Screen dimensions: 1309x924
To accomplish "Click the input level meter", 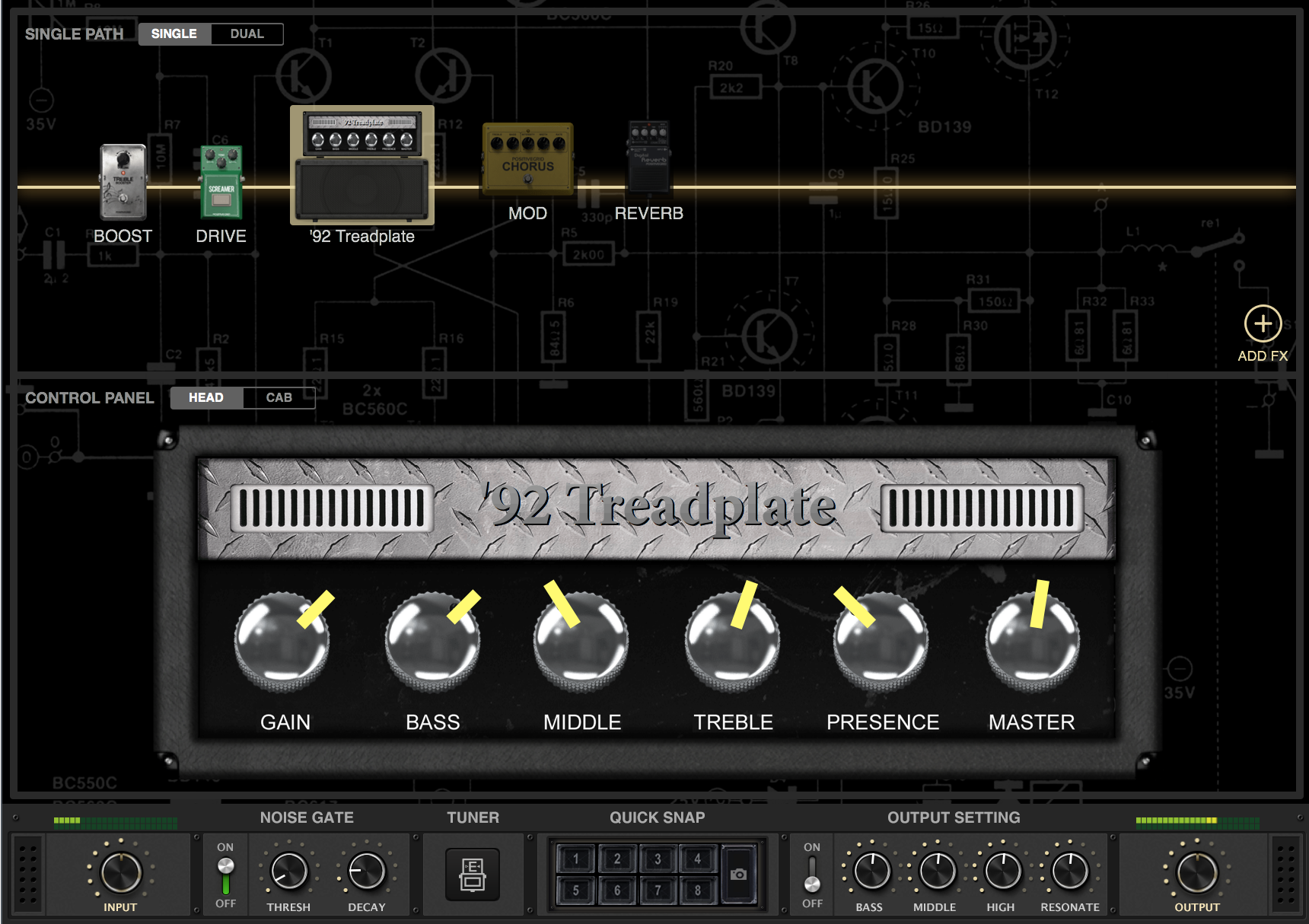I will click(116, 821).
